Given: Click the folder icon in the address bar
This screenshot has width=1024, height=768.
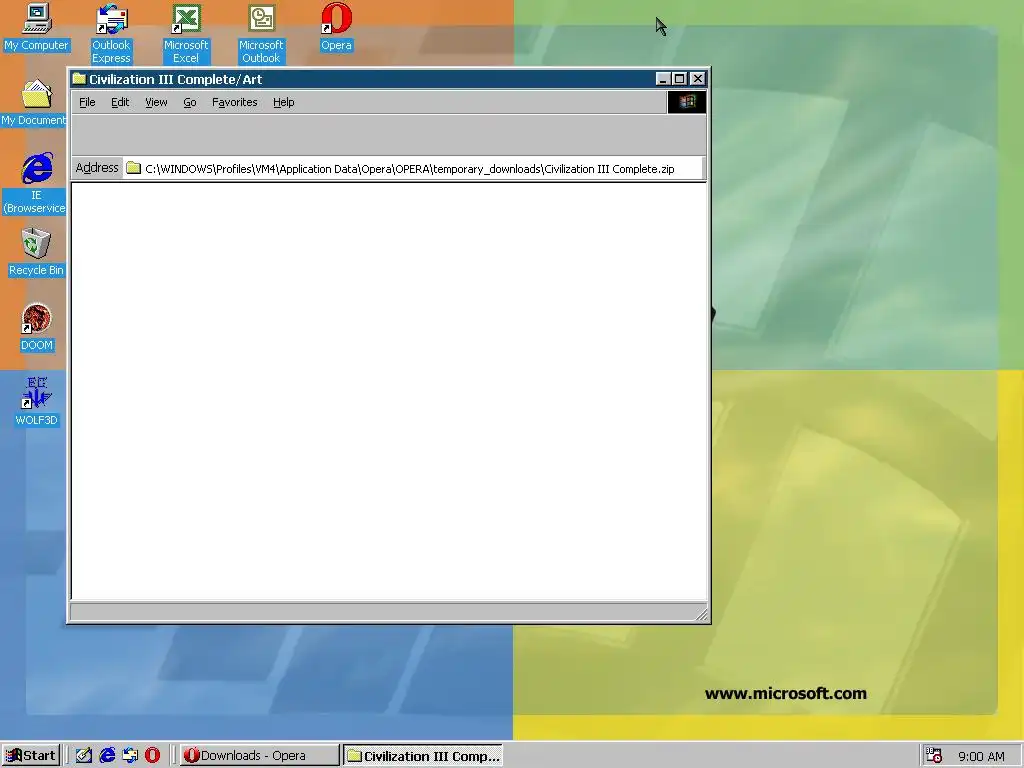Looking at the screenshot, I should tap(134, 168).
